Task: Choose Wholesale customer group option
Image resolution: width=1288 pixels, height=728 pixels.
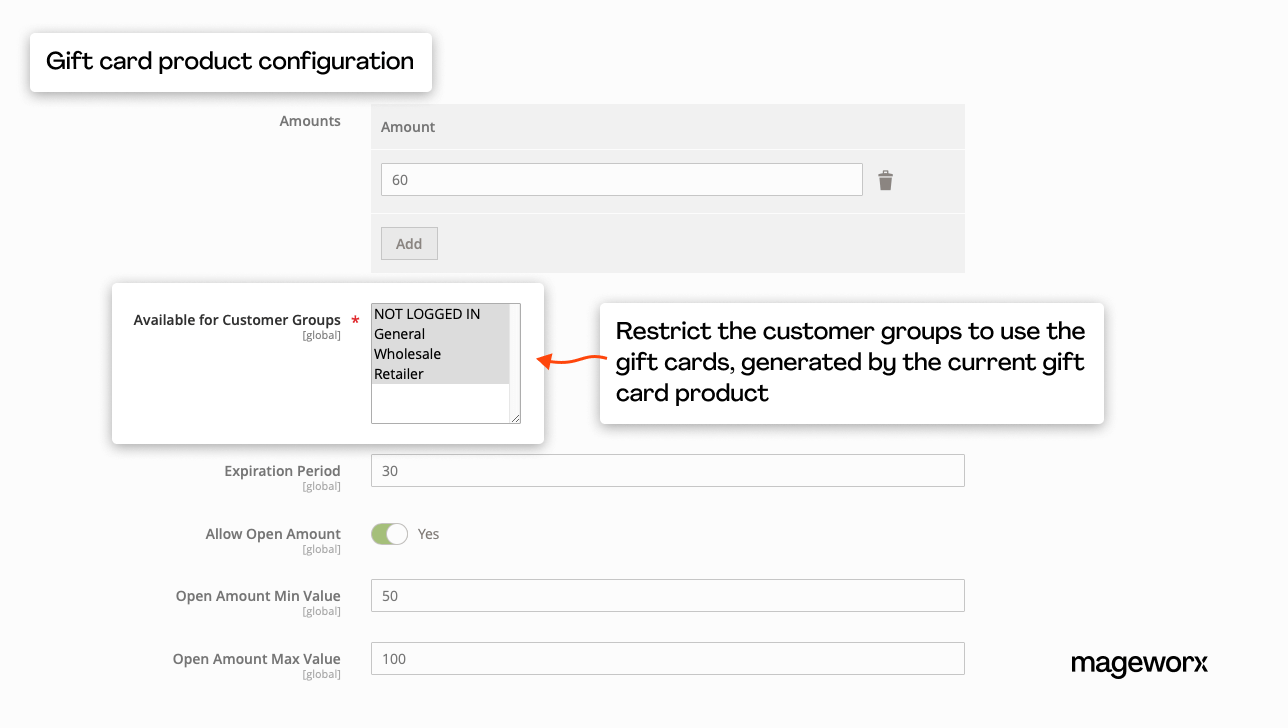Action: [x=408, y=354]
